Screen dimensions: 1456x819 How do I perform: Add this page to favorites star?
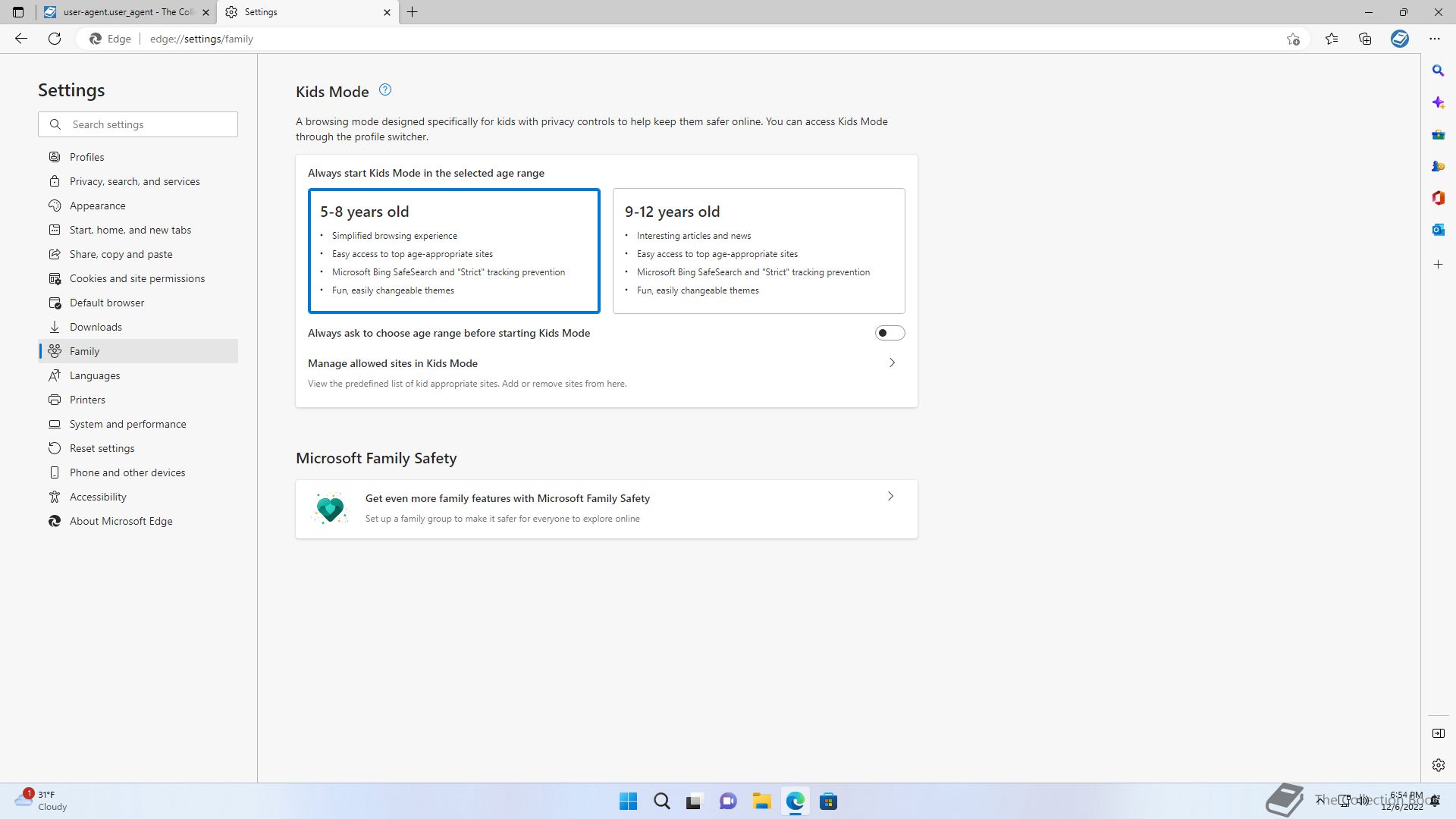[1293, 39]
